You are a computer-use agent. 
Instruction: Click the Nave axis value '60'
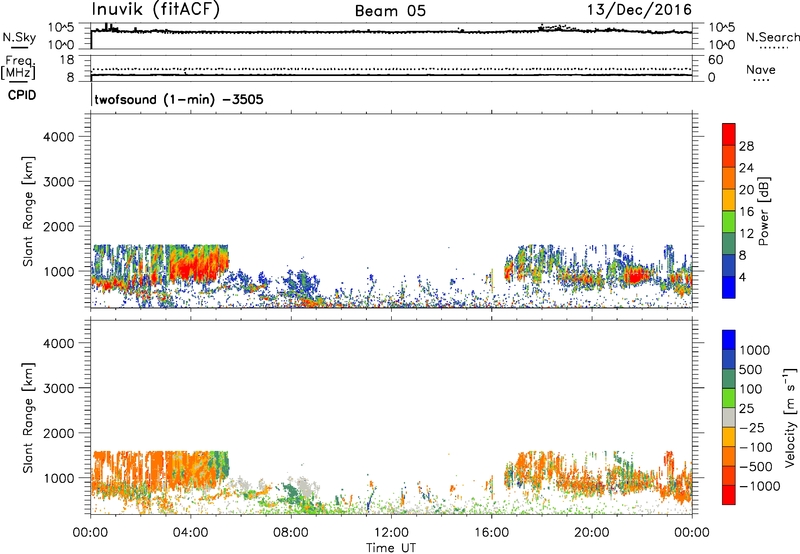click(x=716, y=60)
